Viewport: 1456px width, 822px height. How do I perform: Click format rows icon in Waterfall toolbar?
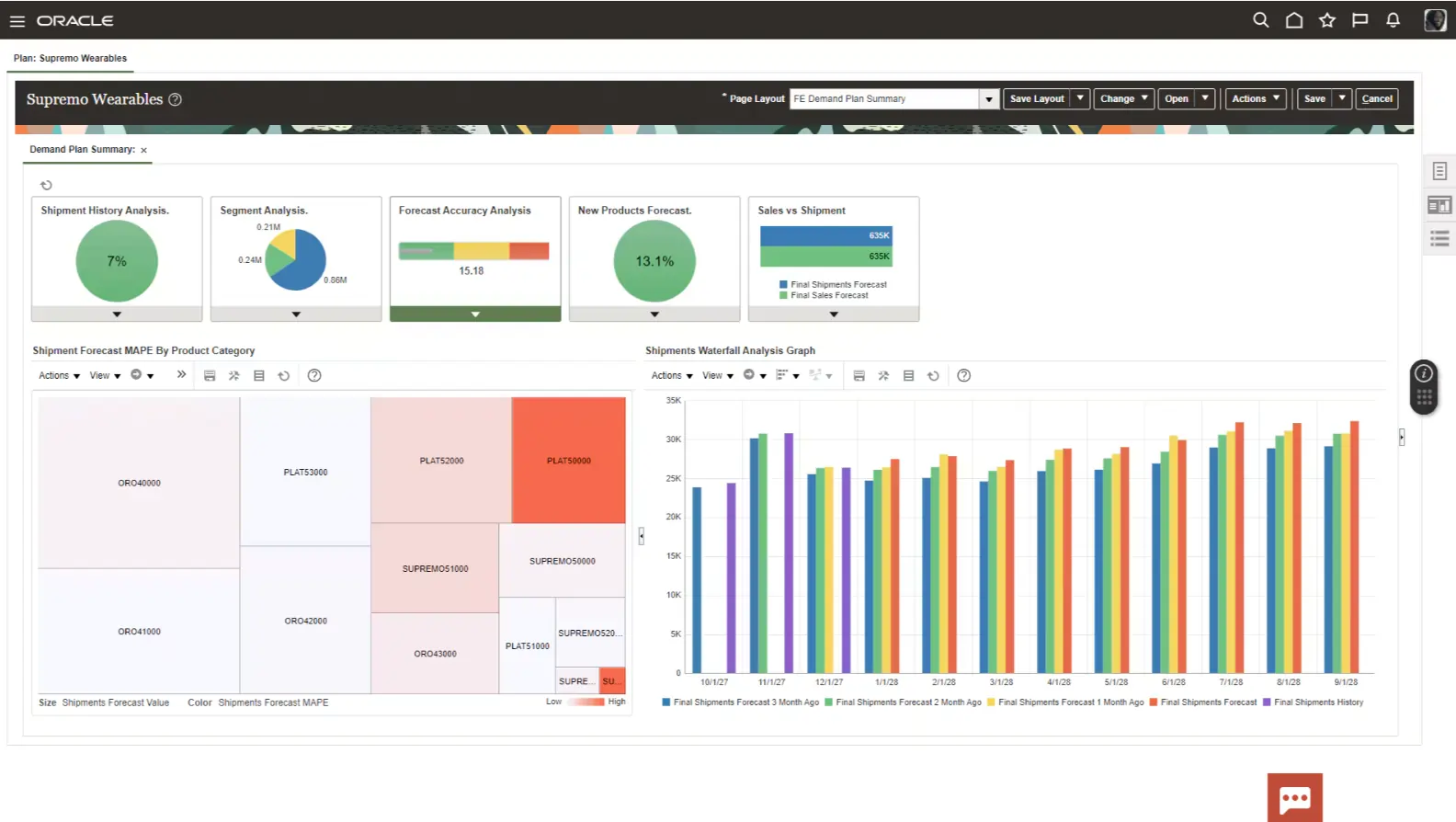(908, 375)
